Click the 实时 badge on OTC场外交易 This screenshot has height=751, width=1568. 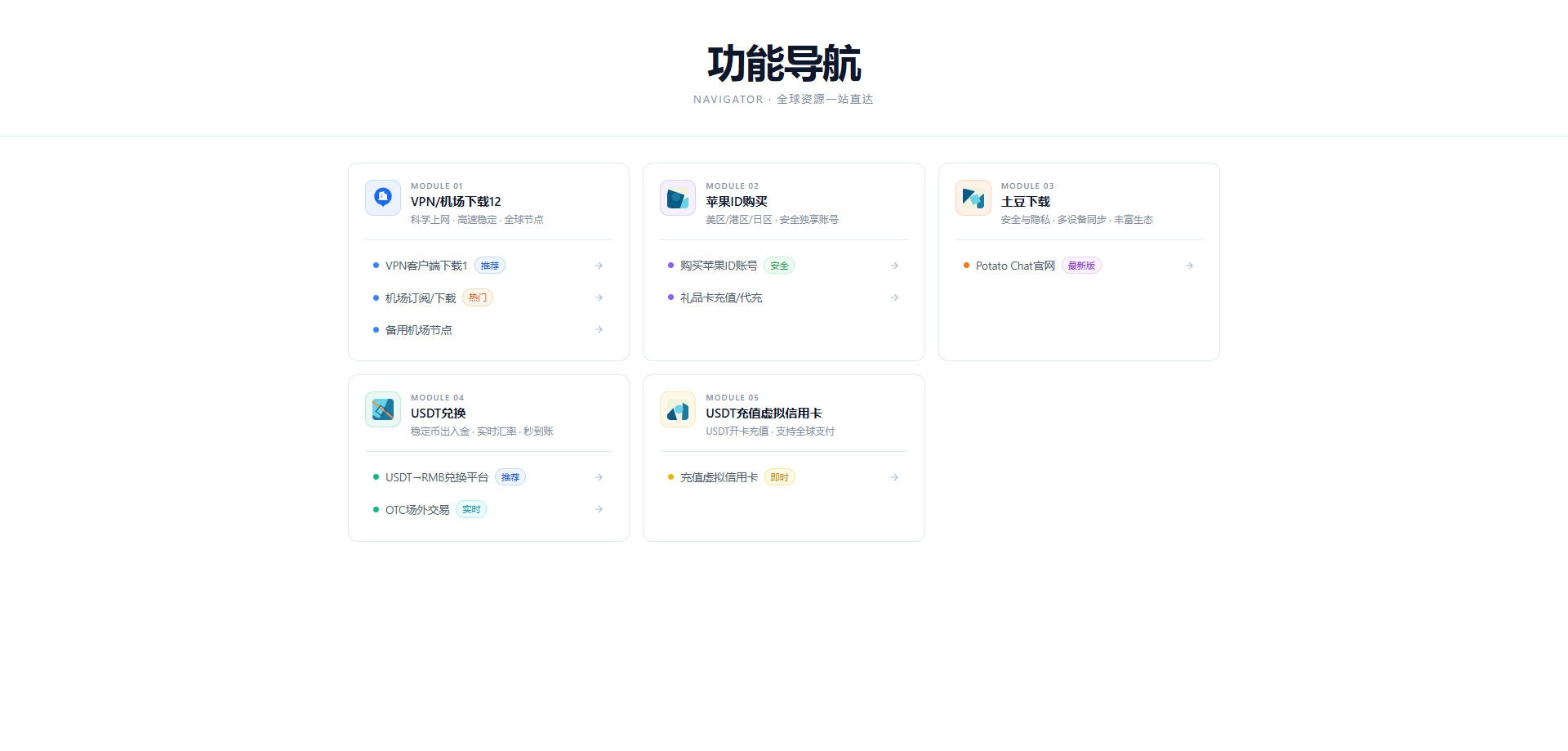pos(471,509)
